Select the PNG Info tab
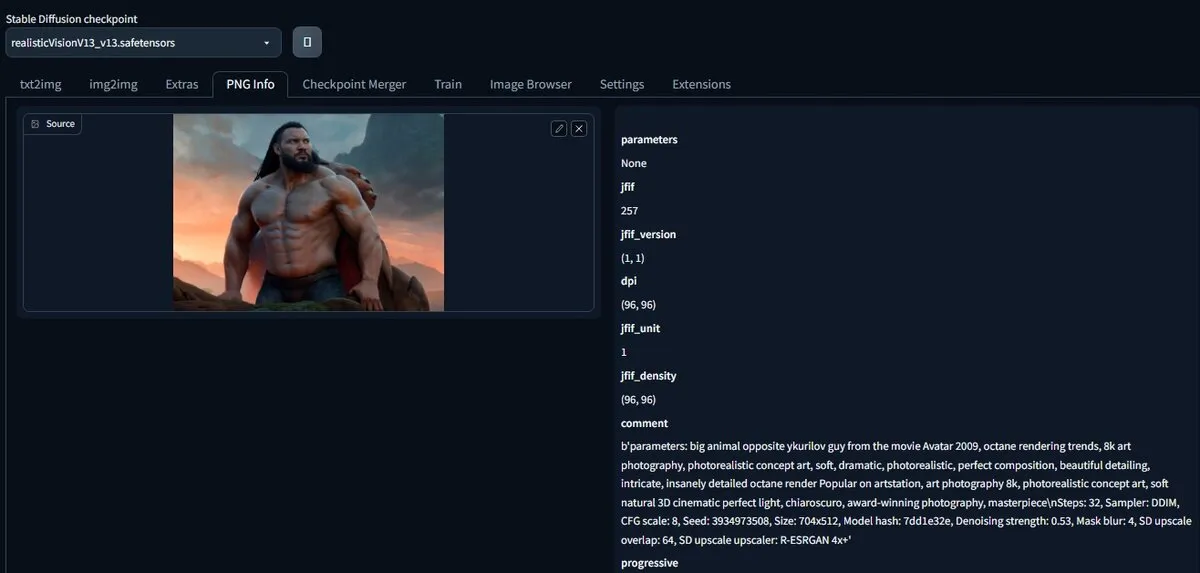The height and width of the screenshot is (573, 1200). 250,84
